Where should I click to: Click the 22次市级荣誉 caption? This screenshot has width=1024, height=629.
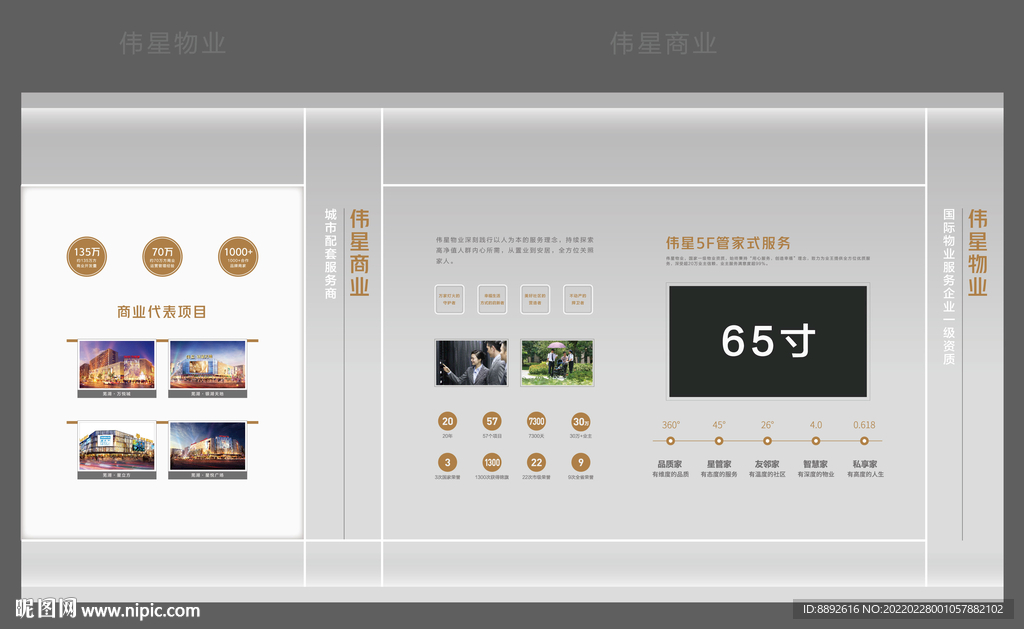tap(536, 477)
